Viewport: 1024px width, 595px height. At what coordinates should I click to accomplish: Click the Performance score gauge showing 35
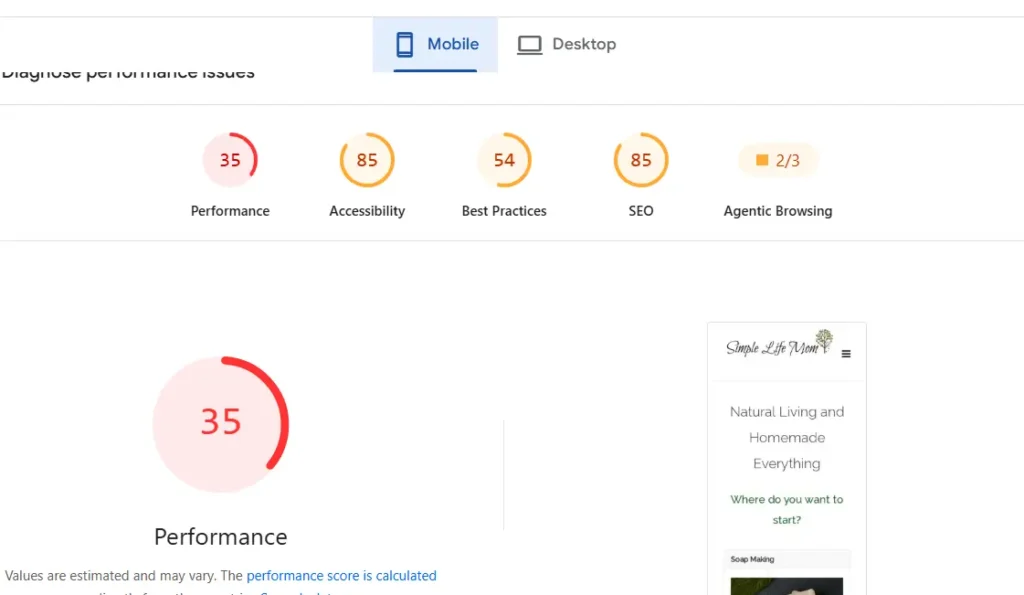pos(230,160)
